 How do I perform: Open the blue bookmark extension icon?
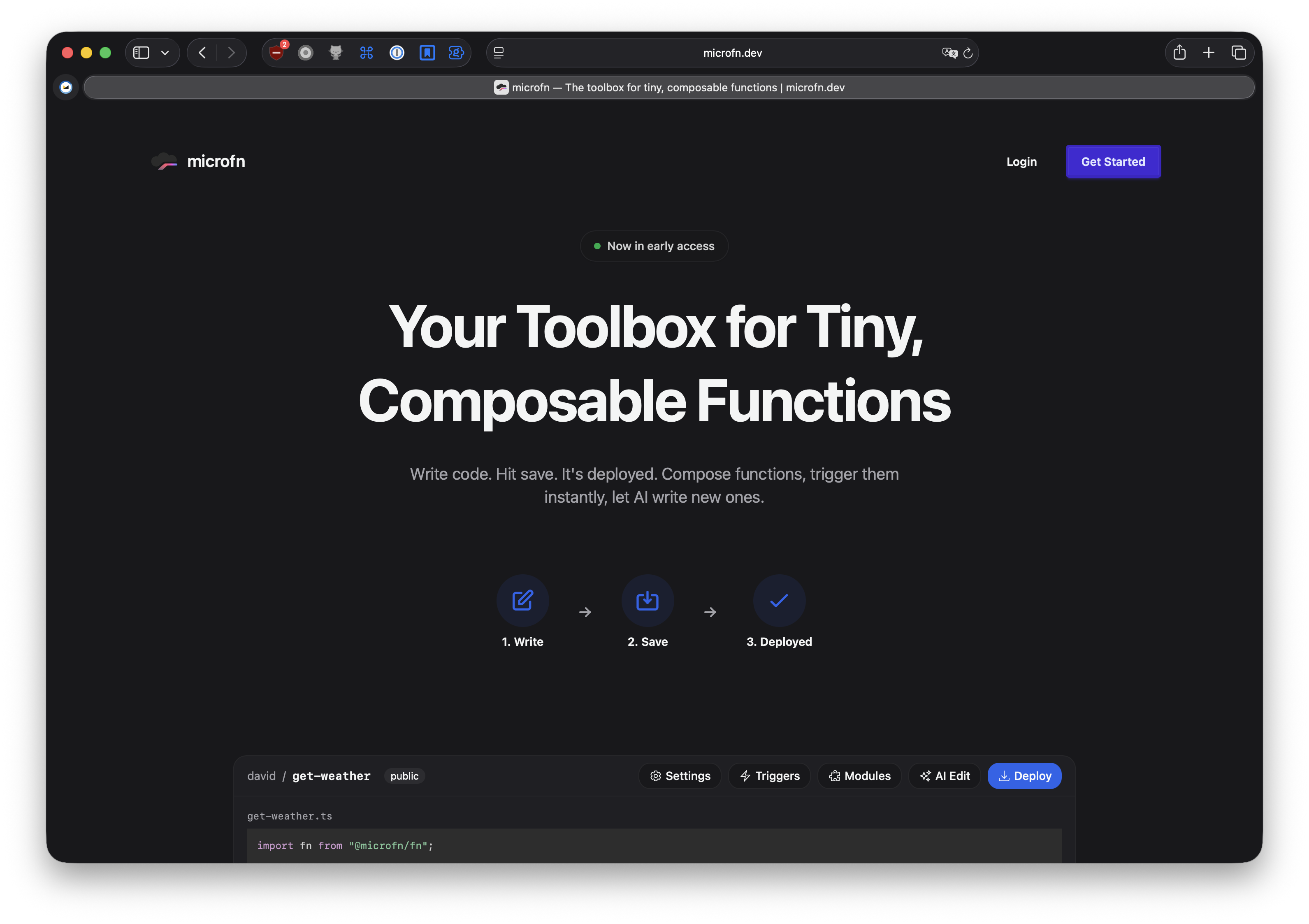tap(427, 52)
